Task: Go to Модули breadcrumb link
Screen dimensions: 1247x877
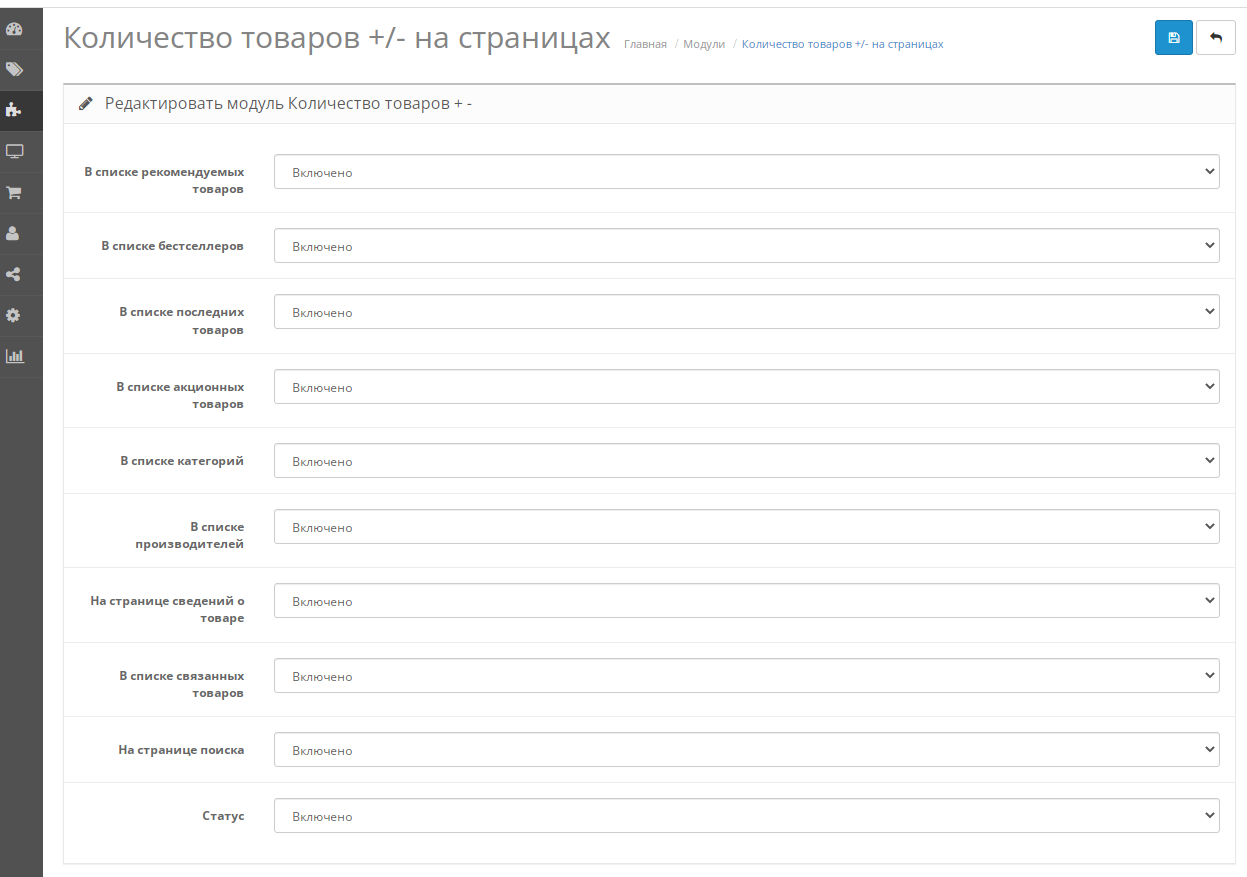Action: coord(704,44)
